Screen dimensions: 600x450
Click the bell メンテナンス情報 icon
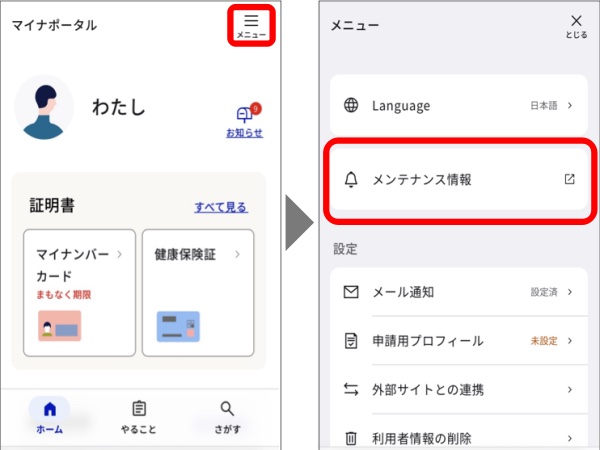click(351, 179)
